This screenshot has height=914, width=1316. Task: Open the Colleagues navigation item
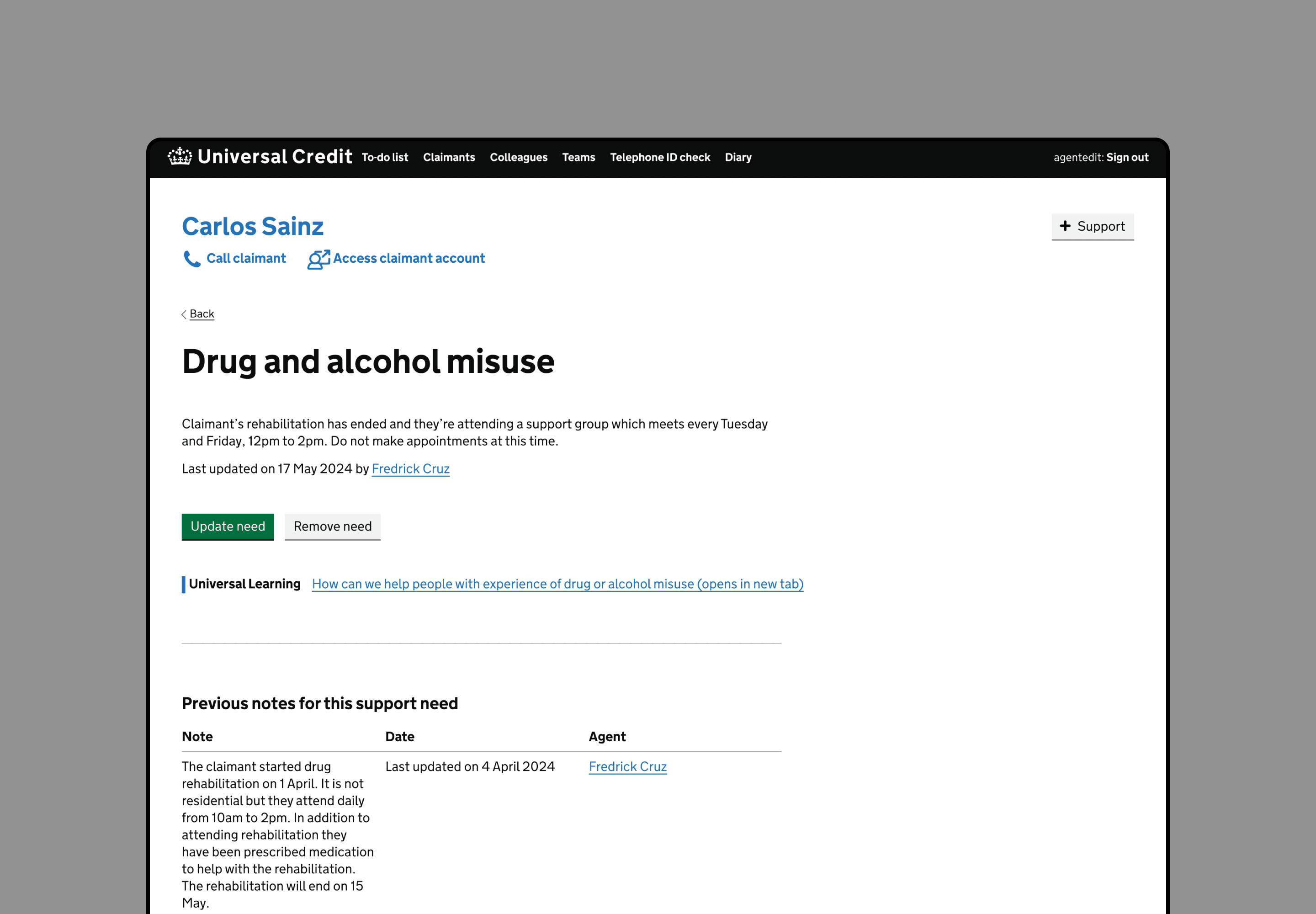click(x=518, y=157)
